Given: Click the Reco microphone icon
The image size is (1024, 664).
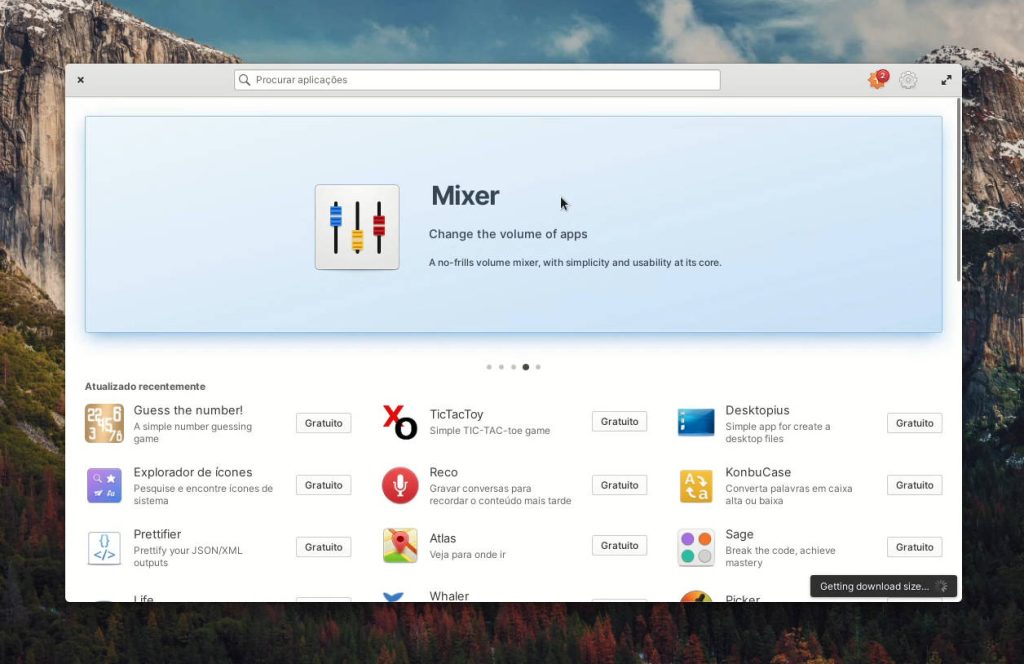Looking at the screenshot, I should tap(399, 486).
